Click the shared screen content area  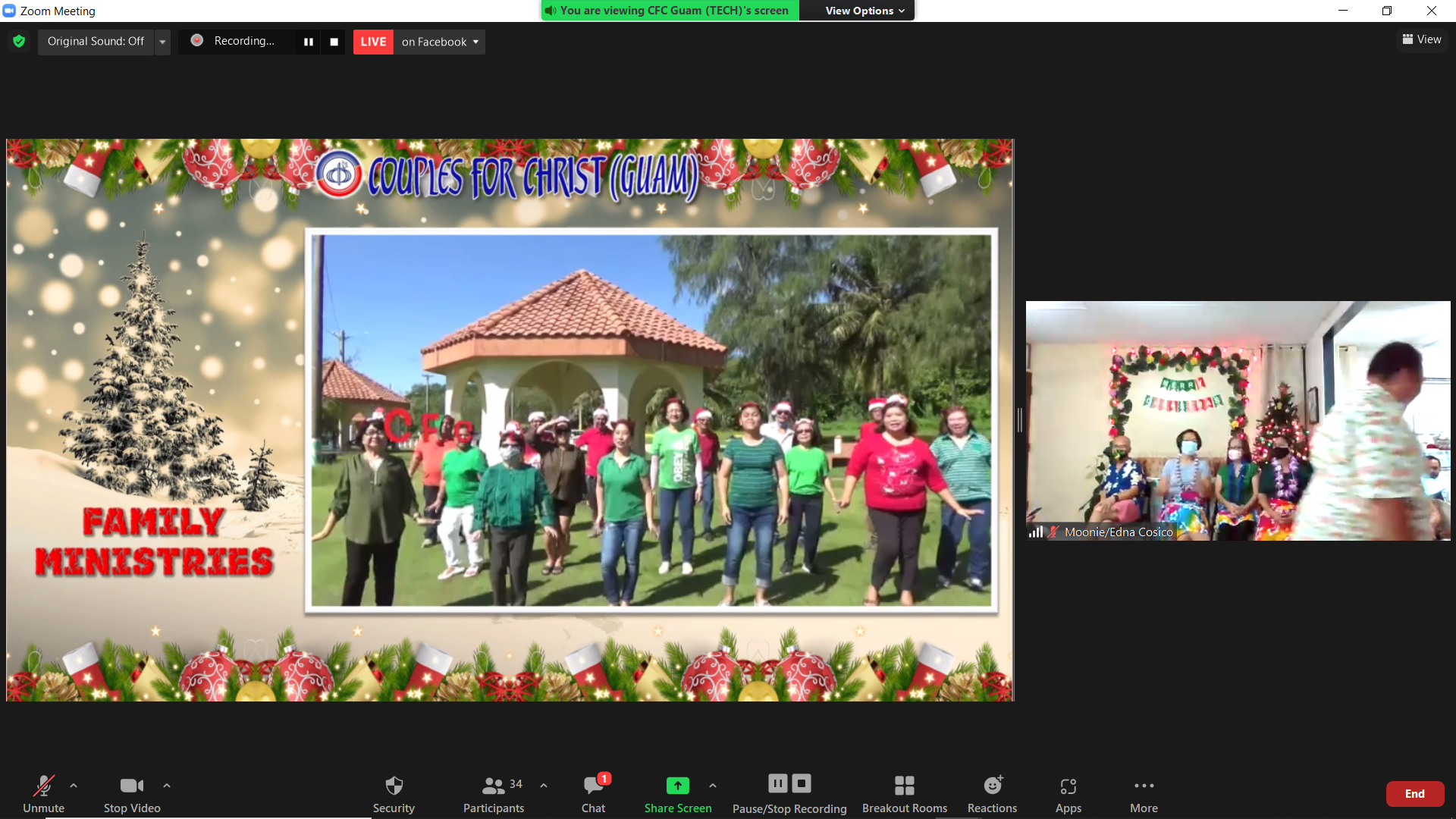coord(510,419)
